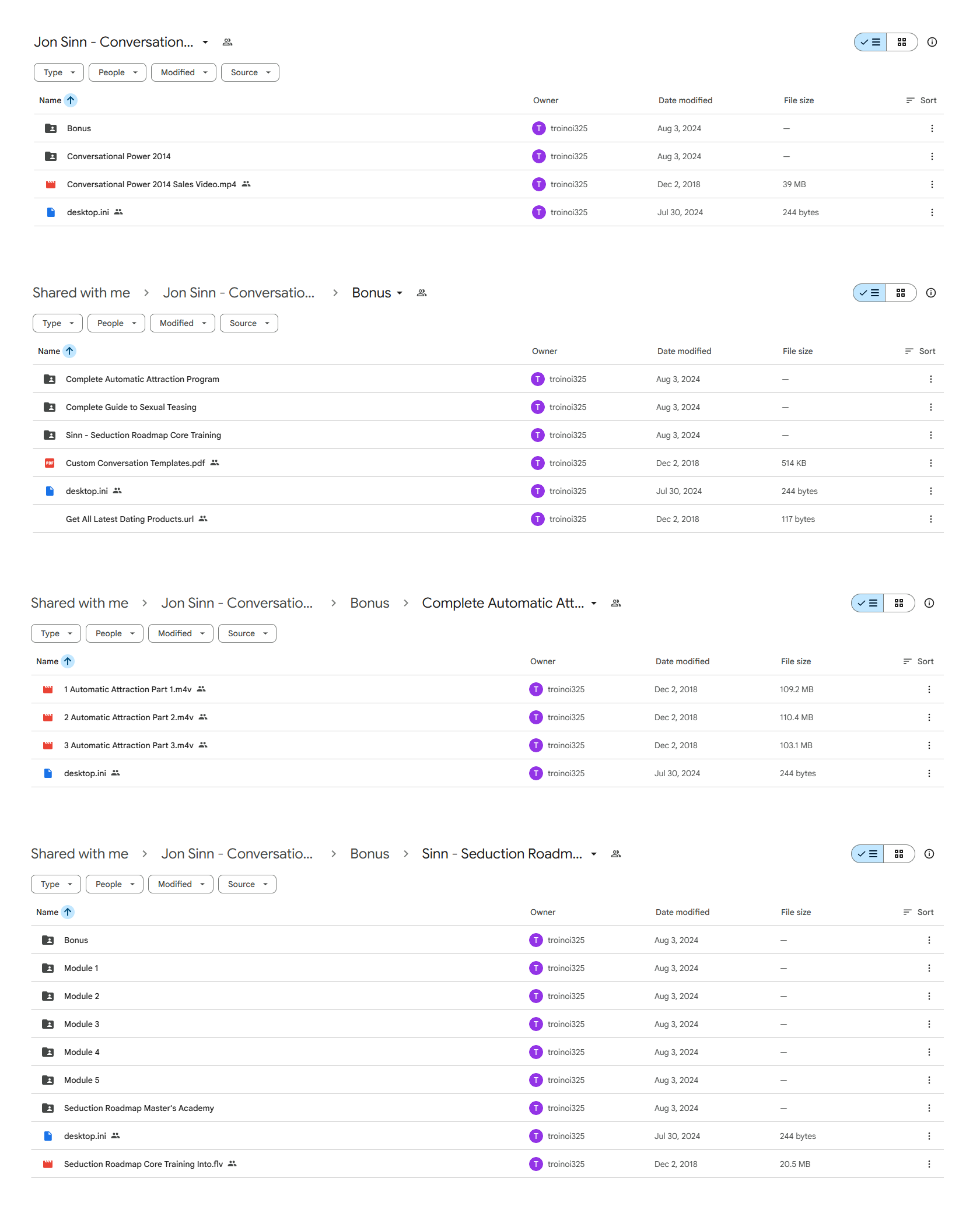Open Sort options in Complete Automatic Attraction panel
The image size is (980, 1220).
918,661
